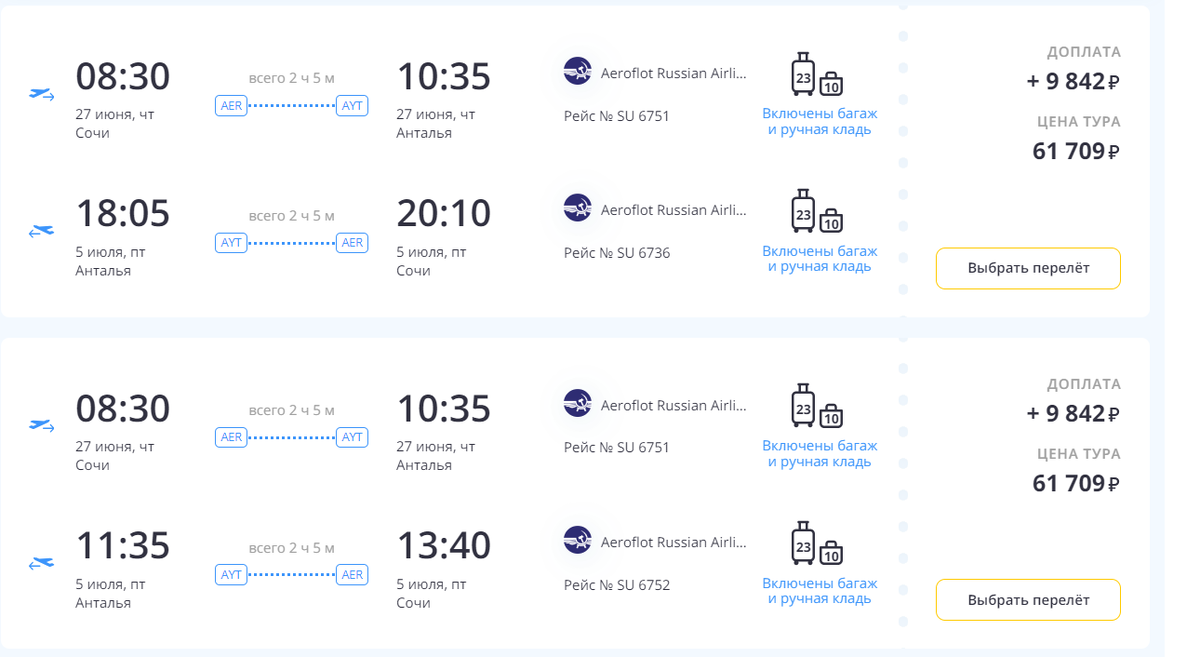Click the tour price 61 709 ₽ in the first offer
The height and width of the screenshot is (657, 1200).
pos(1076,151)
